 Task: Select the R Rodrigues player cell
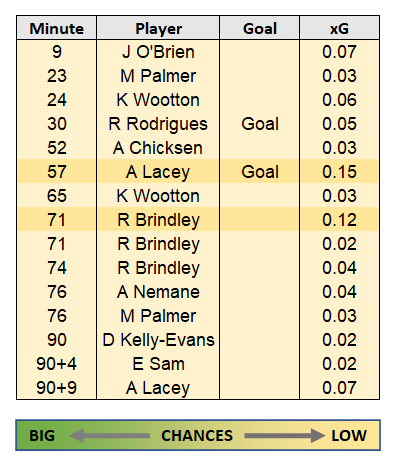coord(158,124)
